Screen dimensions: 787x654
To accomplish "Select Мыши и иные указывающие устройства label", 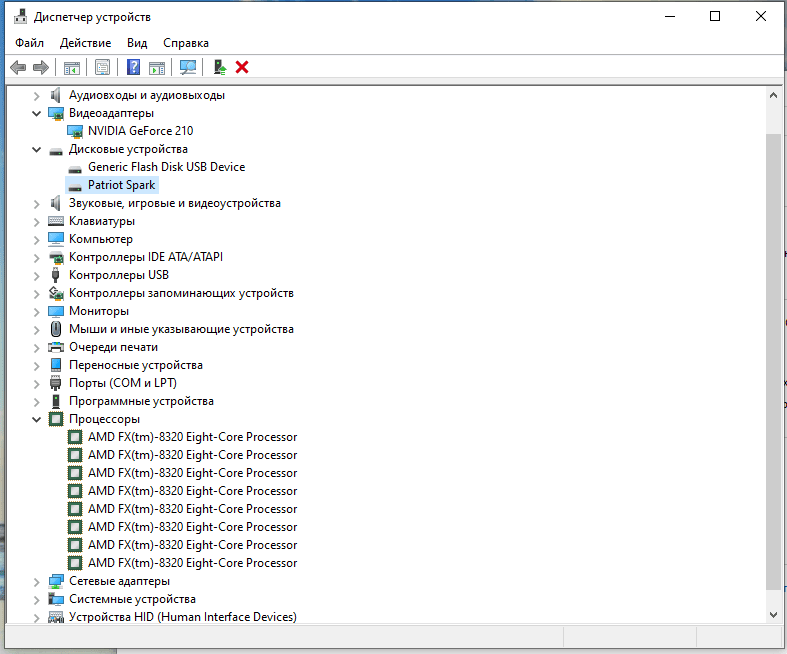I will [x=181, y=329].
